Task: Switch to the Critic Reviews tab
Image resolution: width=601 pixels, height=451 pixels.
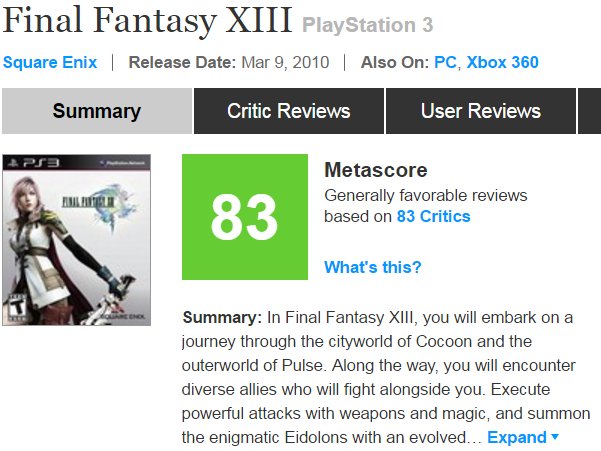Action: [x=288, y=111]
